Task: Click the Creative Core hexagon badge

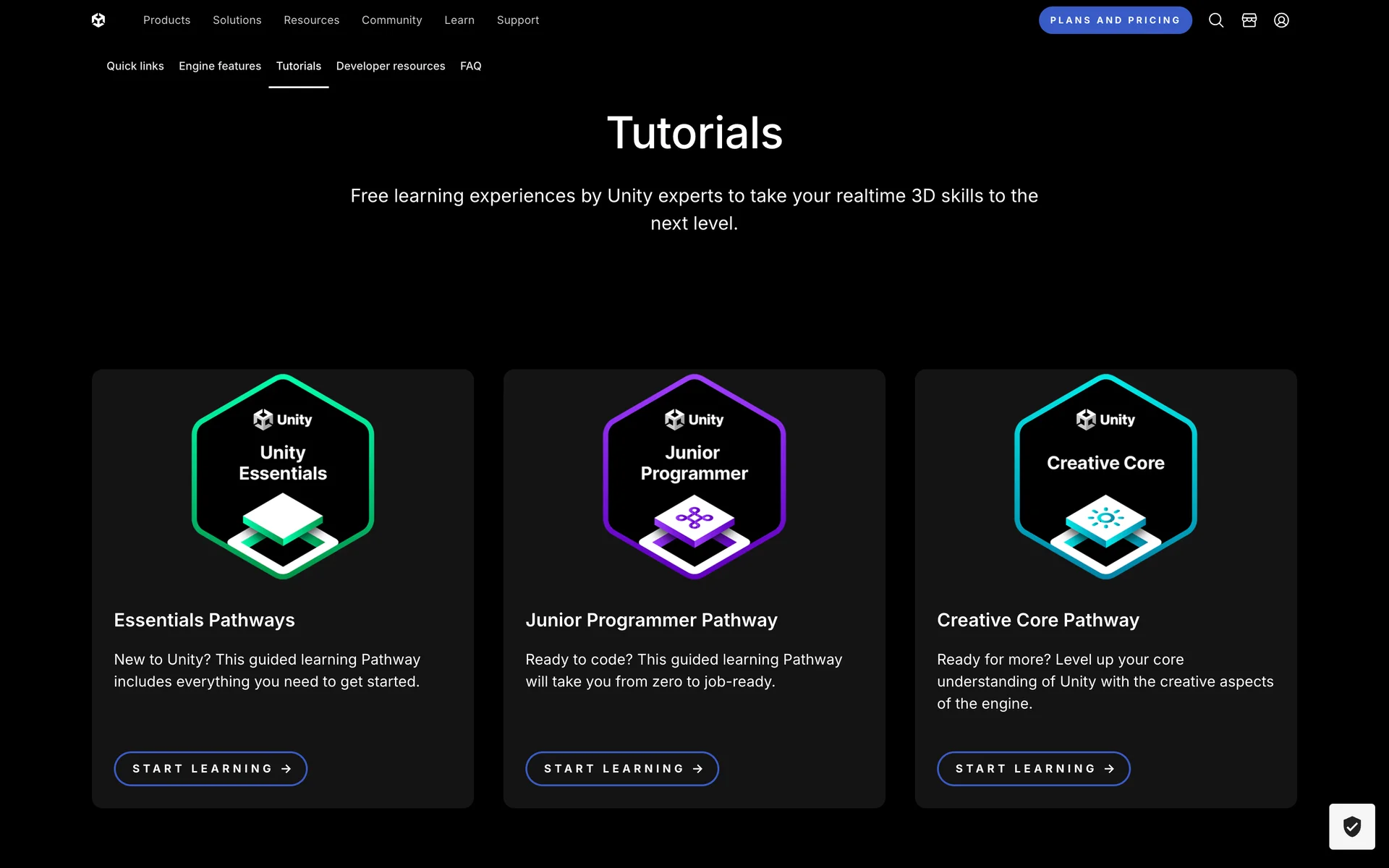Action: pos(1105,477)
